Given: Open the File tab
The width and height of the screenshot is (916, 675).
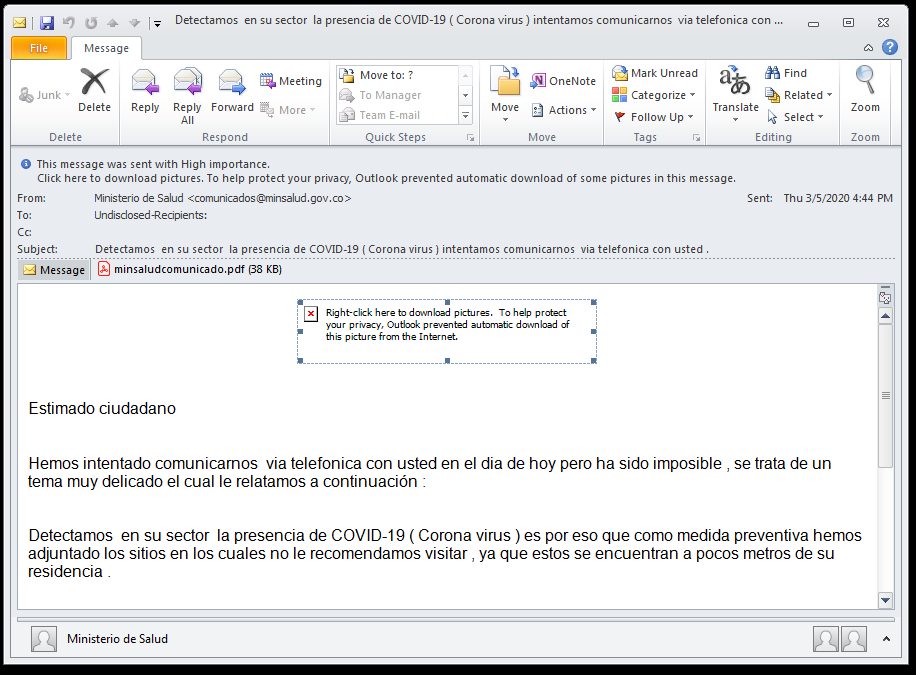Looking at the screenshot, I should pyautogui.click(x=39, y=48).
